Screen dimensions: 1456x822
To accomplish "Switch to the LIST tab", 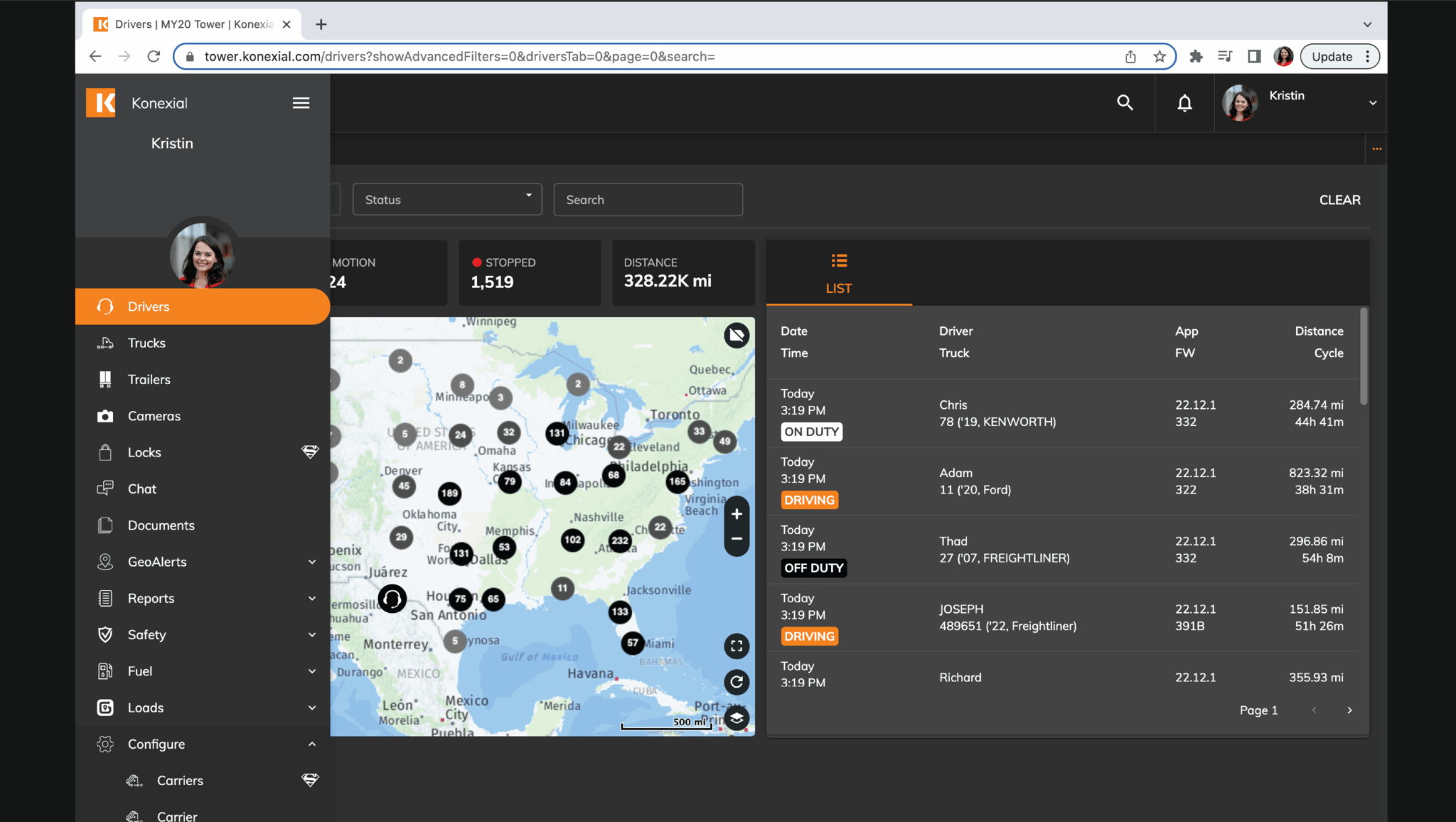I will pyautogui.click(x=838, y=274).
